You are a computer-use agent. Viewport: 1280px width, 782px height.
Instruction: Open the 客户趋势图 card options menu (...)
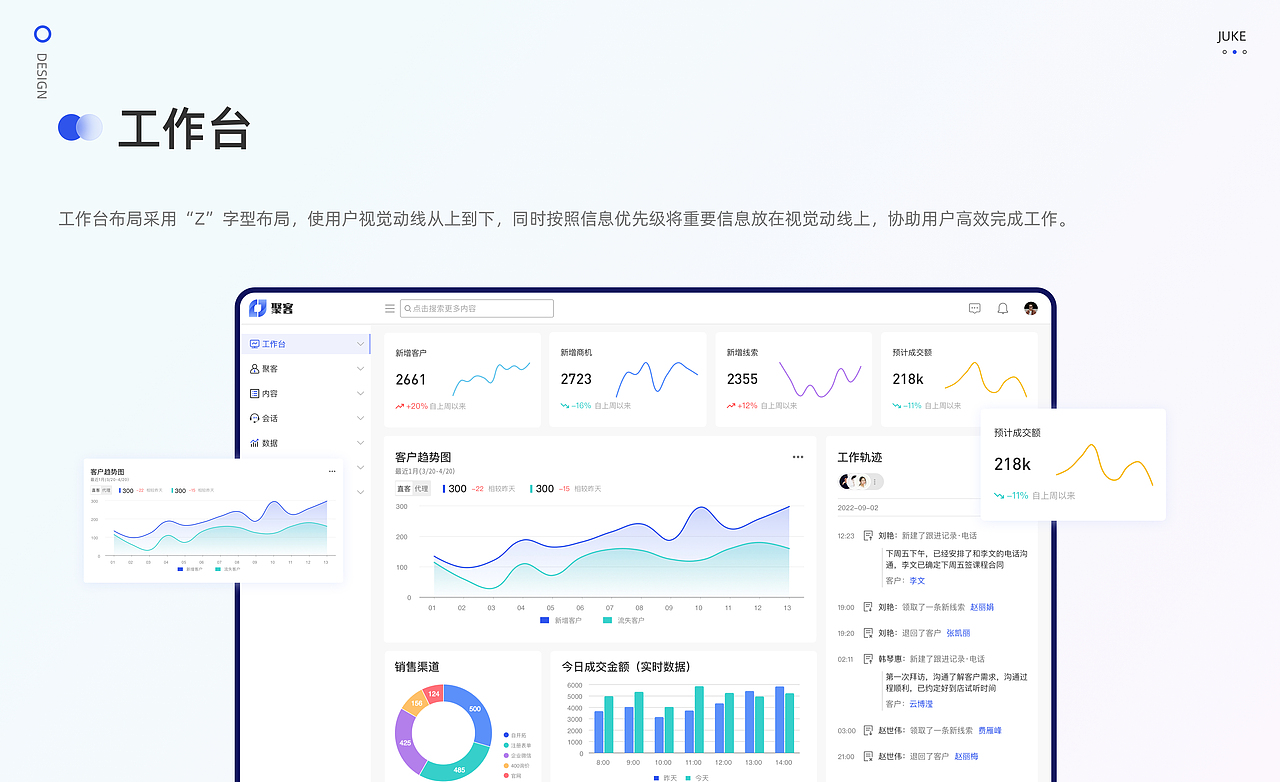tap(798, 456)
